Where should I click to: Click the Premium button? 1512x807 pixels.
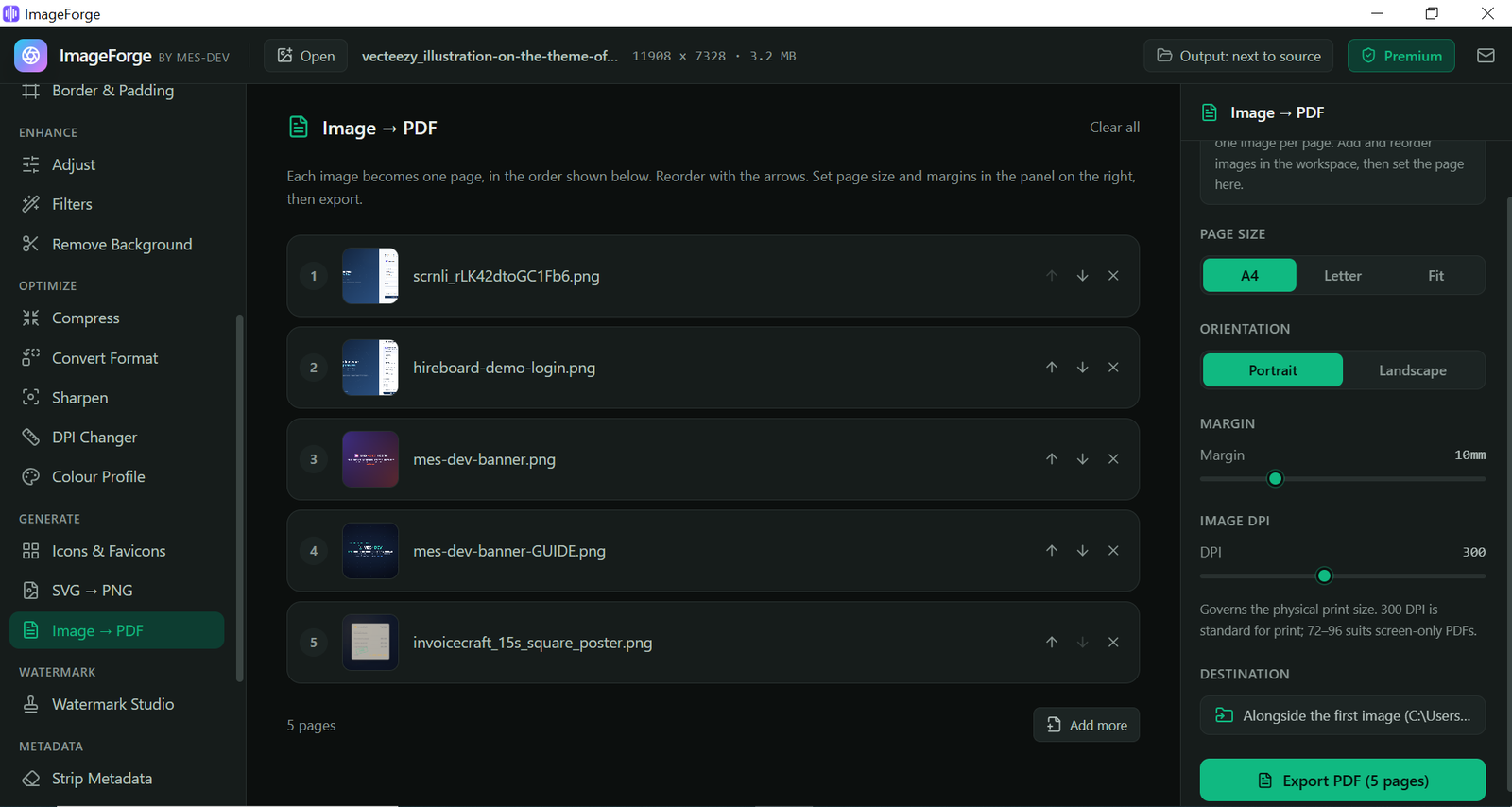(1401, 56)
